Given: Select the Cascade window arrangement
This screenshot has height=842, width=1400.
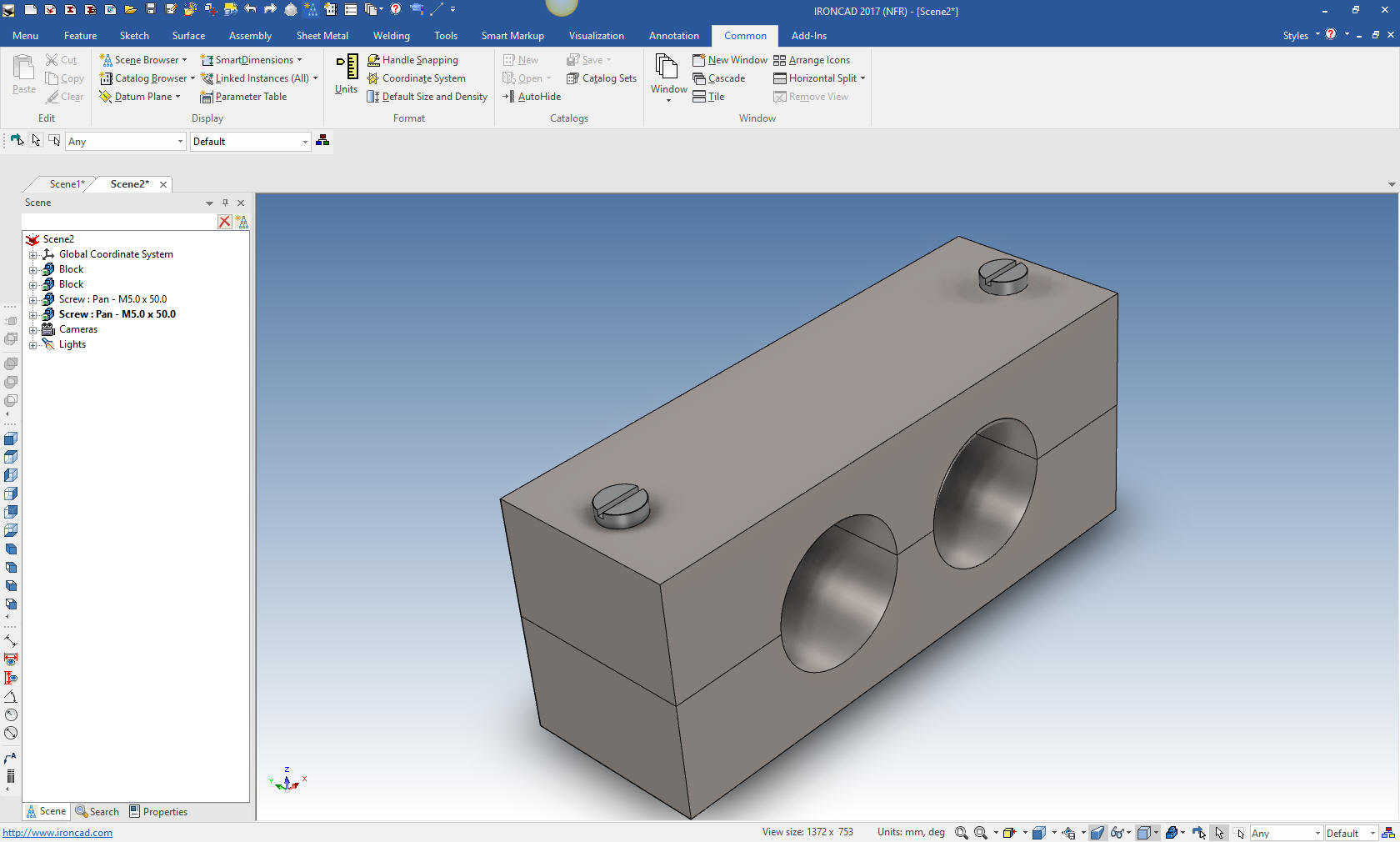Looking at the screenshot, I should 719,78.
